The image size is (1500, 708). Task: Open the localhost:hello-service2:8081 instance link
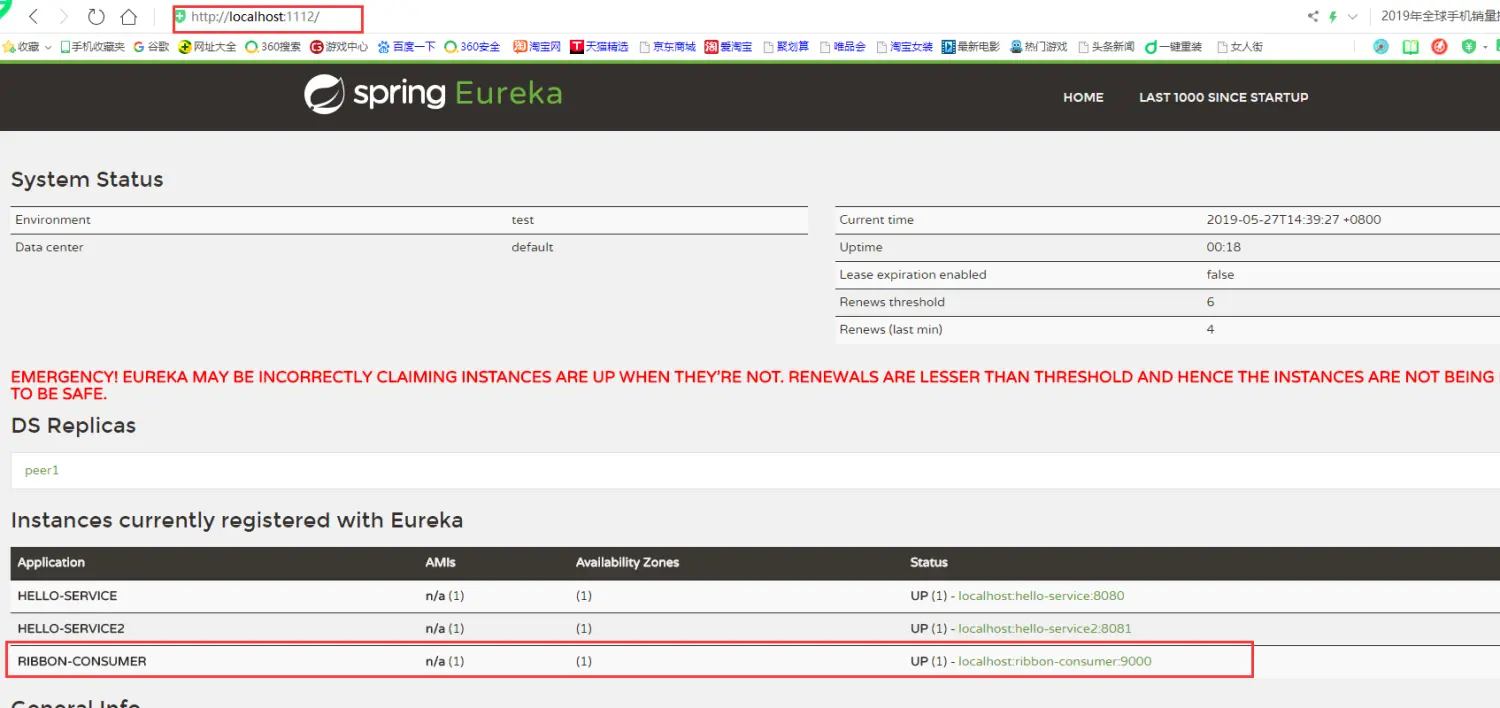click(x=1045, y=629)
